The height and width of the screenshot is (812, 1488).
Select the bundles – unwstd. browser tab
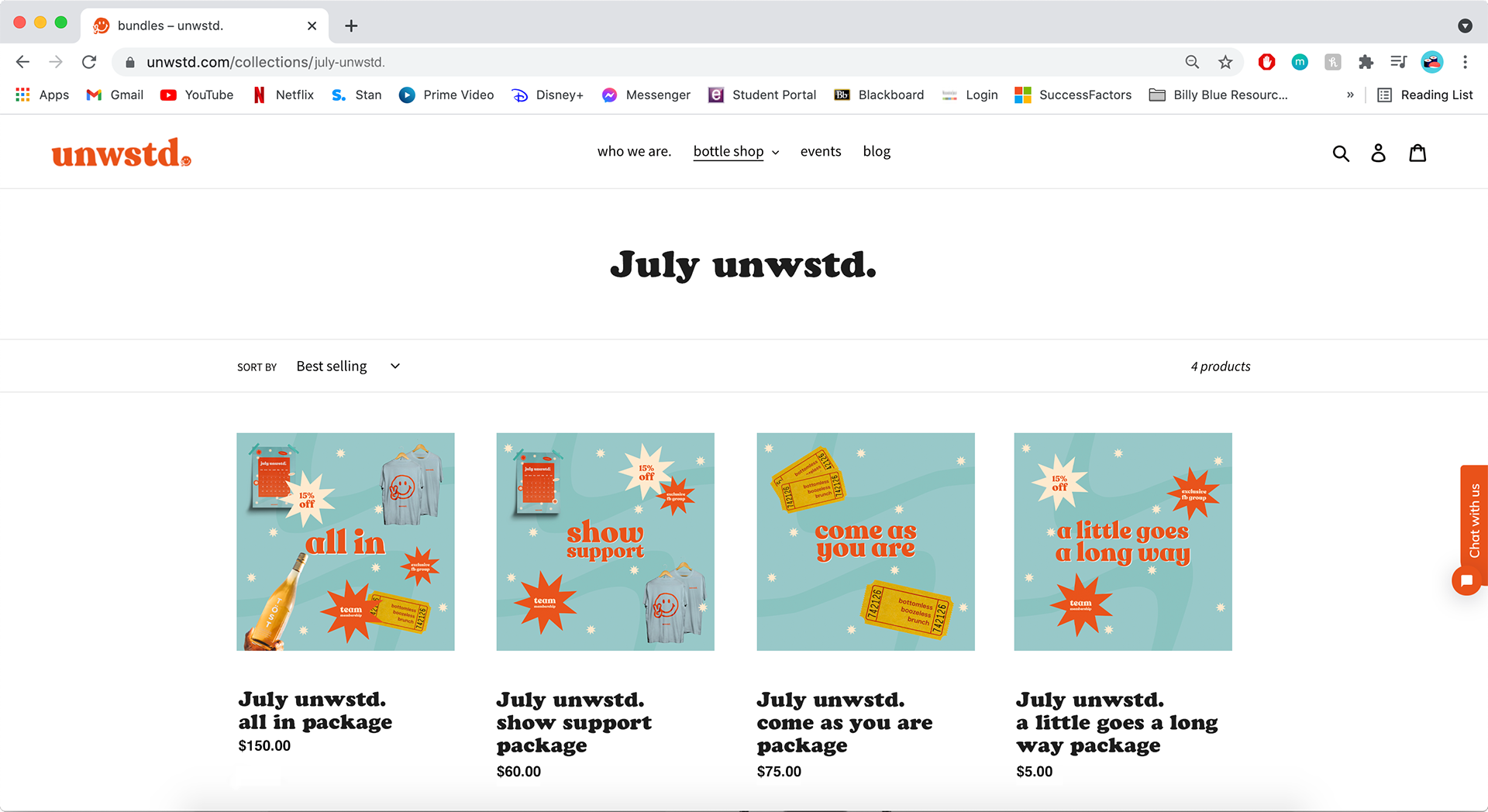pos(205,26)
